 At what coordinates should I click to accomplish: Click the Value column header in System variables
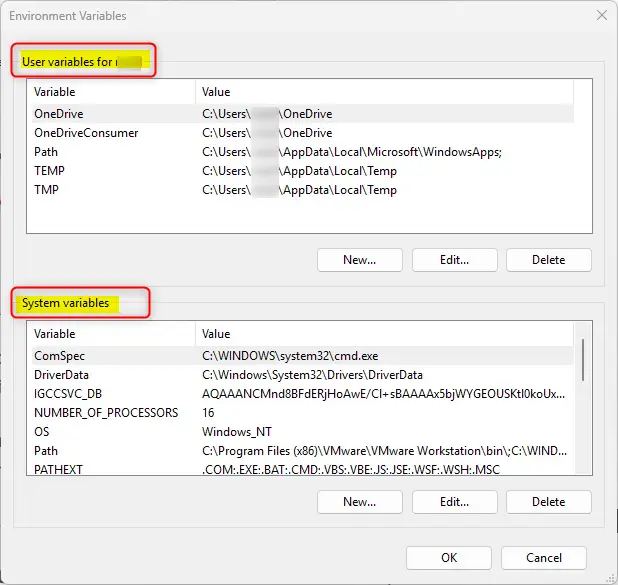pos(384,334)
